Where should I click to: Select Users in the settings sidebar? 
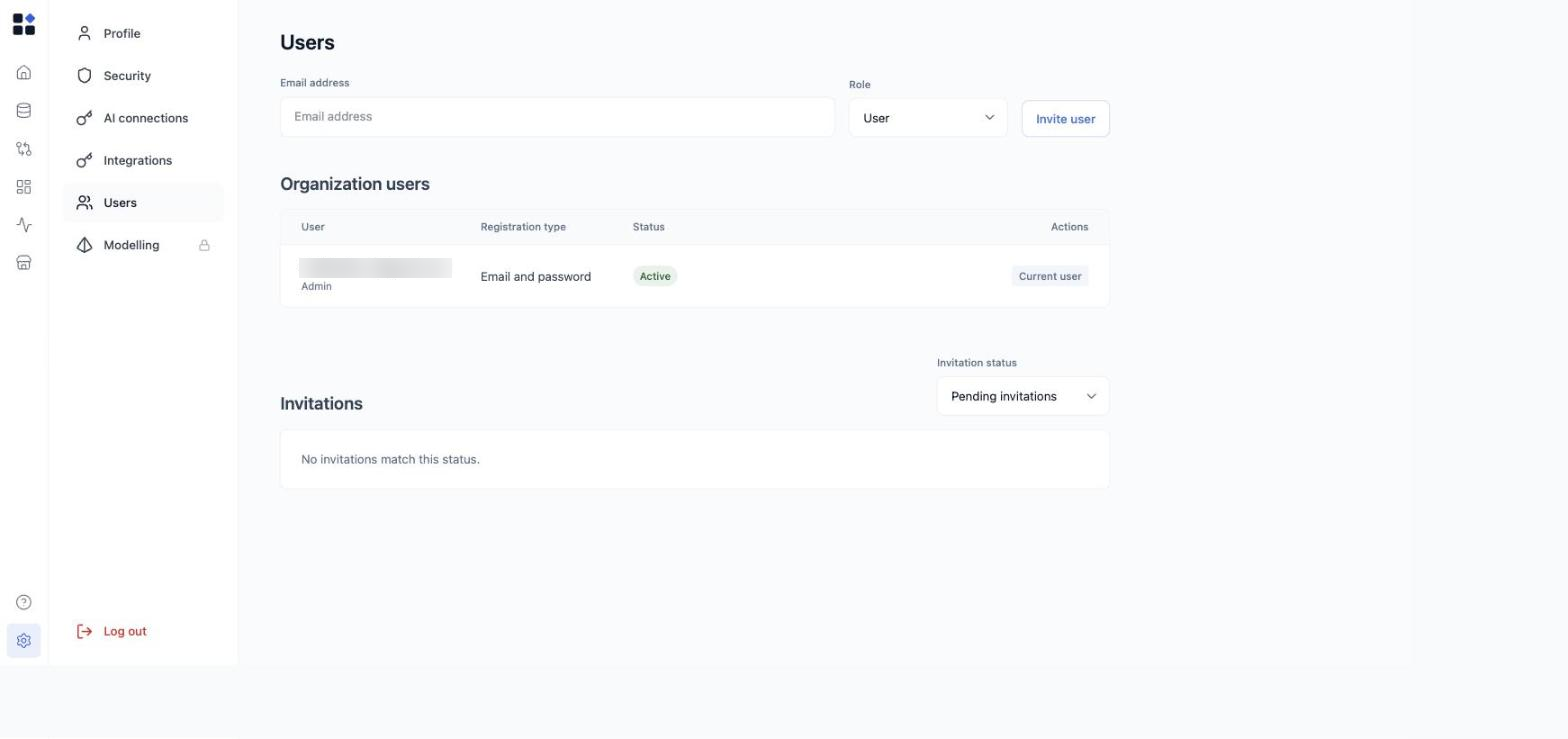pyautogui.click(x=143, y=203)
